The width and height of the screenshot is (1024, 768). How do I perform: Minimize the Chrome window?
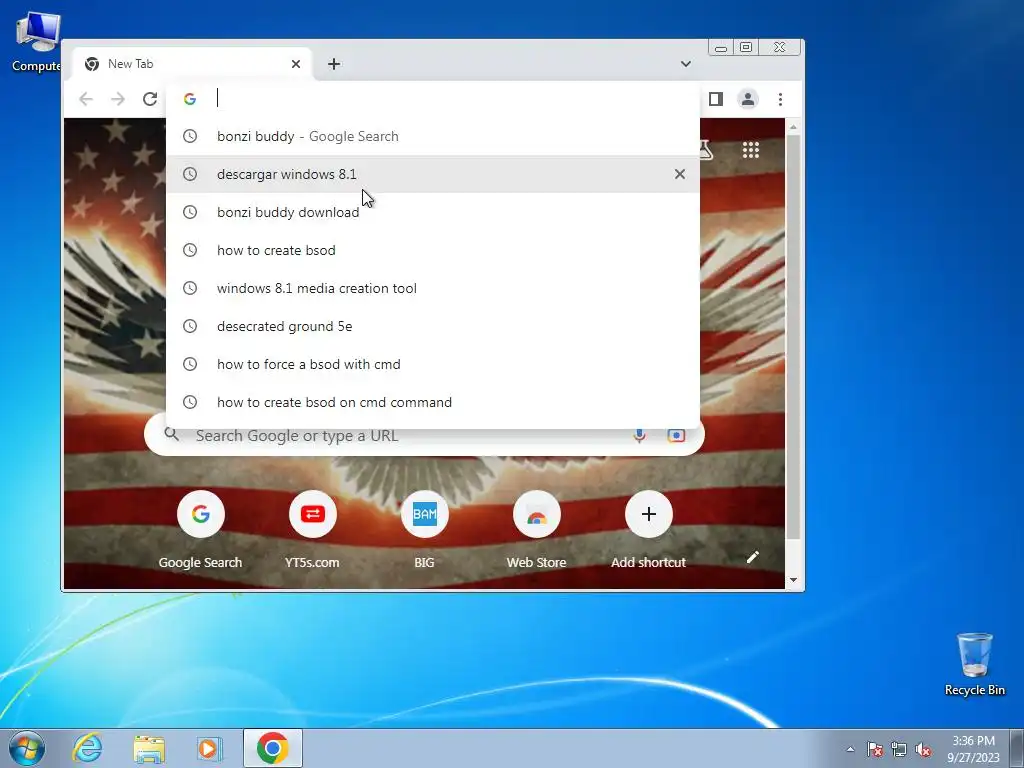click(721, 48)
